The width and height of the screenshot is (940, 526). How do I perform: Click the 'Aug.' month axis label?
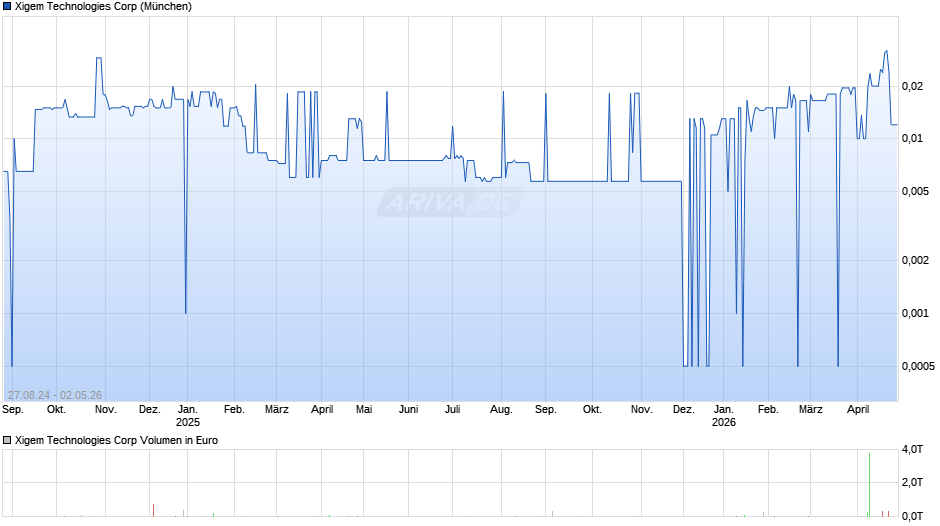(x=501, y=410)
